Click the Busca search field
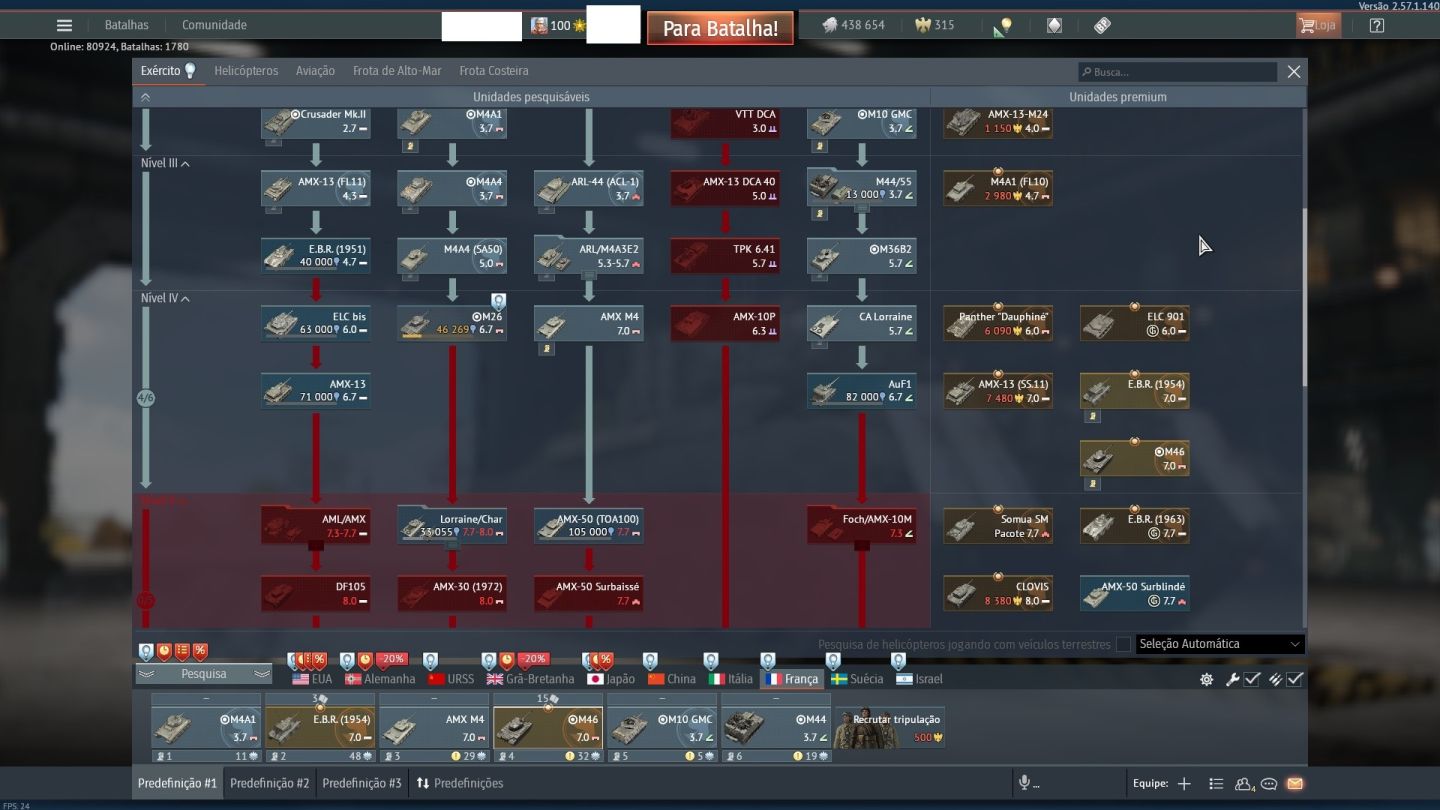1440x810 pixels. click(1178, 72)
